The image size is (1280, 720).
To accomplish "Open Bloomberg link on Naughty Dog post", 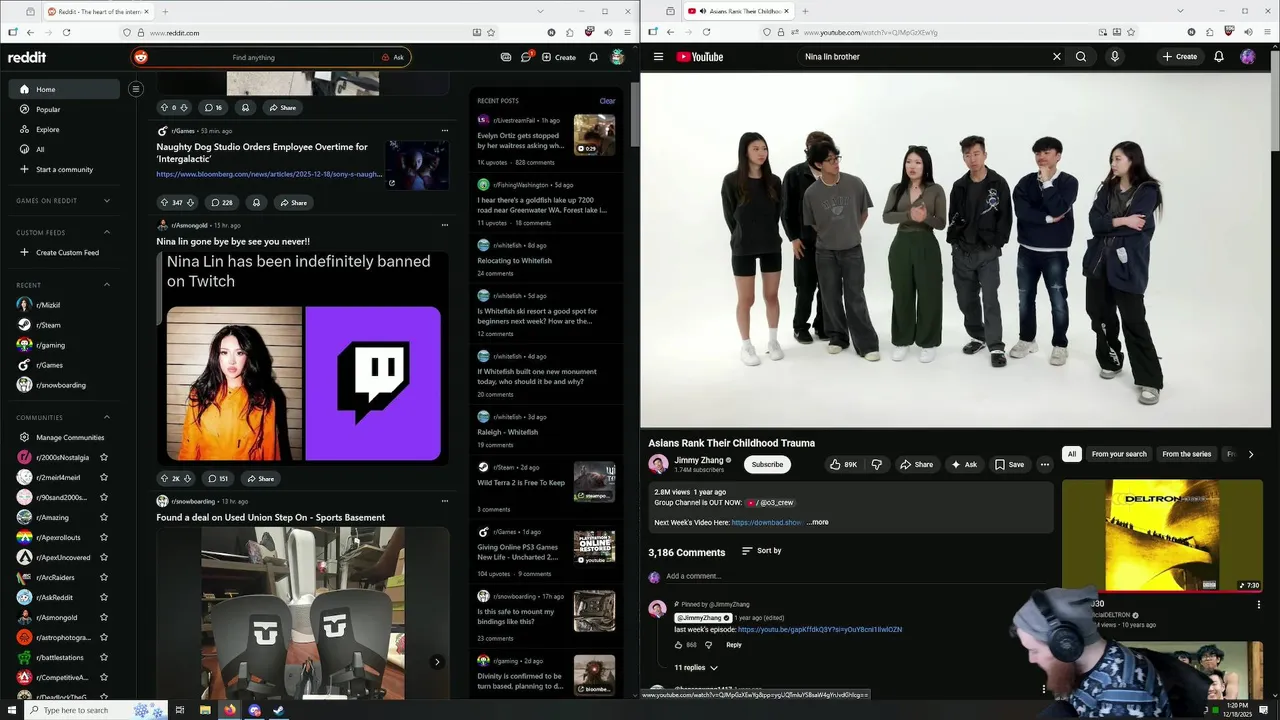I will coord(269,174).
